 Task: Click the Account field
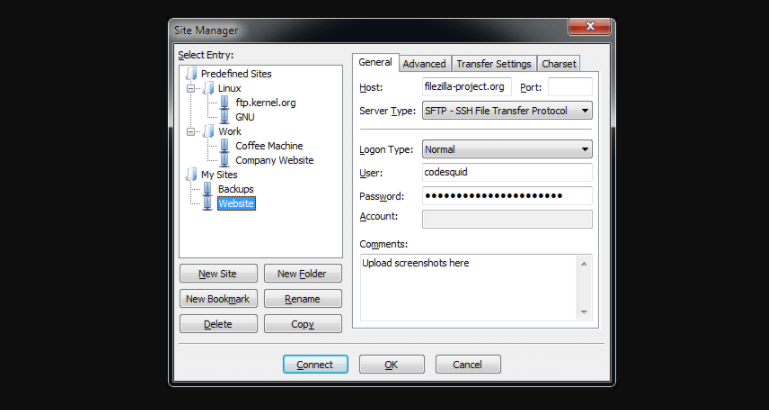pos(507,219)
